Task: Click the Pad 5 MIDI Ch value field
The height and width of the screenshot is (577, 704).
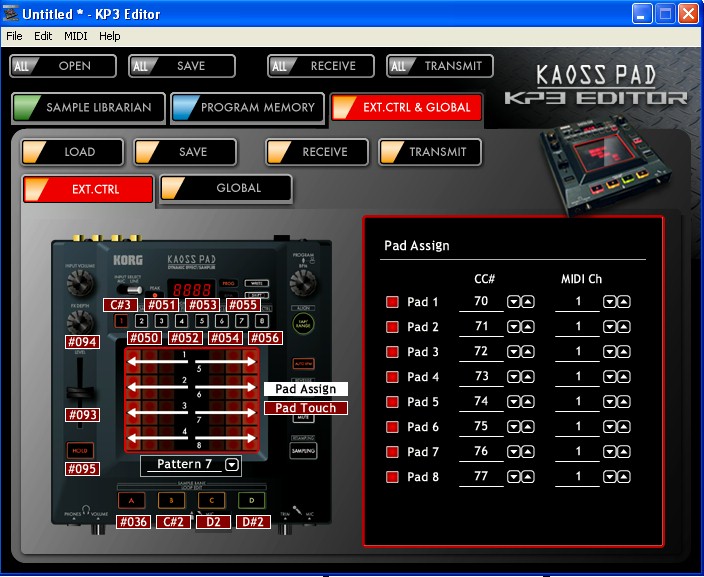Action: click(577, 401)
